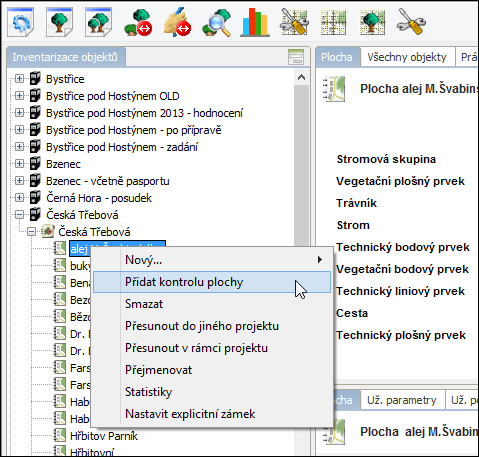Select the Inventarizace objektů panel tab
This screenshot has height=457, width=479.
point(65,57)
